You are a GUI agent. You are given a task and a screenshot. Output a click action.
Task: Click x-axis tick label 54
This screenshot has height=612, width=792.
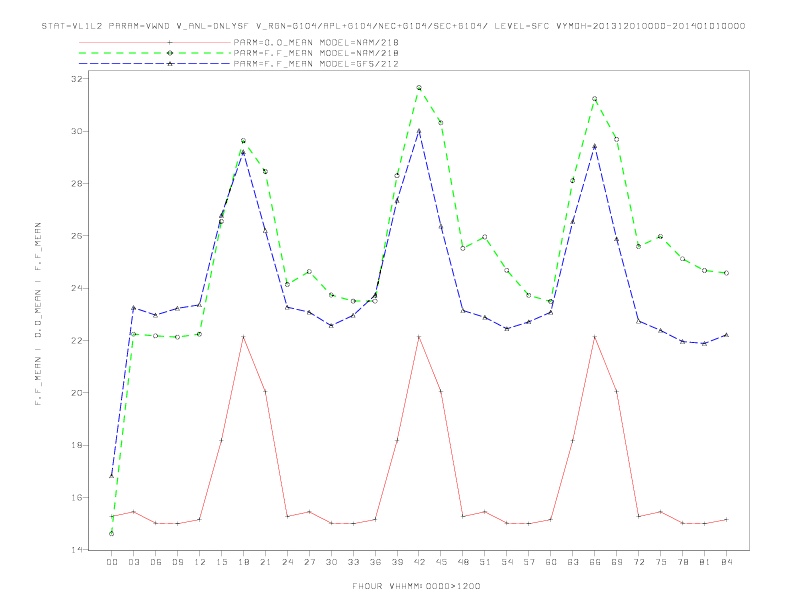(507, 562)
